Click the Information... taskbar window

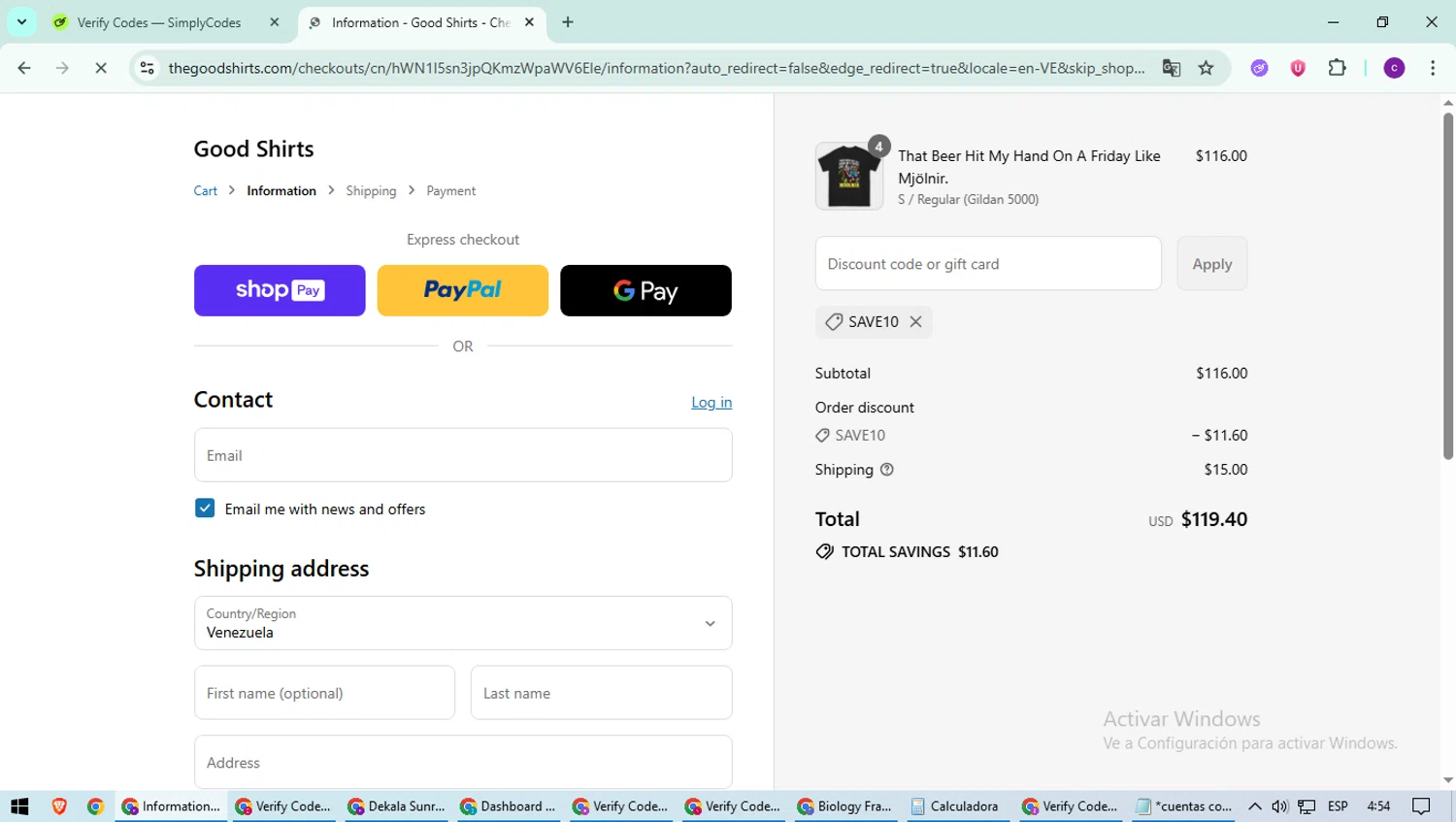click(172, 806)
